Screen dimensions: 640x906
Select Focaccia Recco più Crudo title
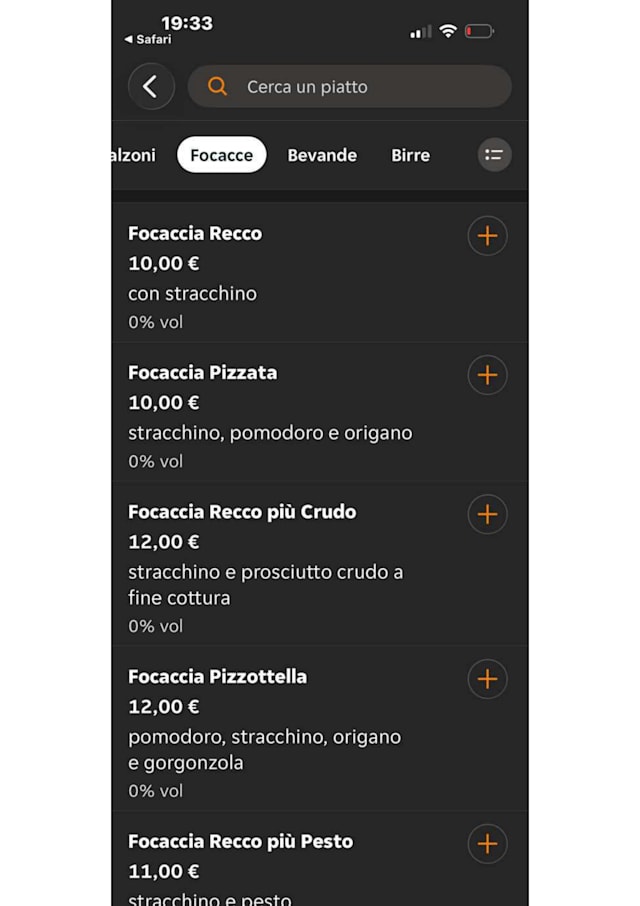(242, 512)
